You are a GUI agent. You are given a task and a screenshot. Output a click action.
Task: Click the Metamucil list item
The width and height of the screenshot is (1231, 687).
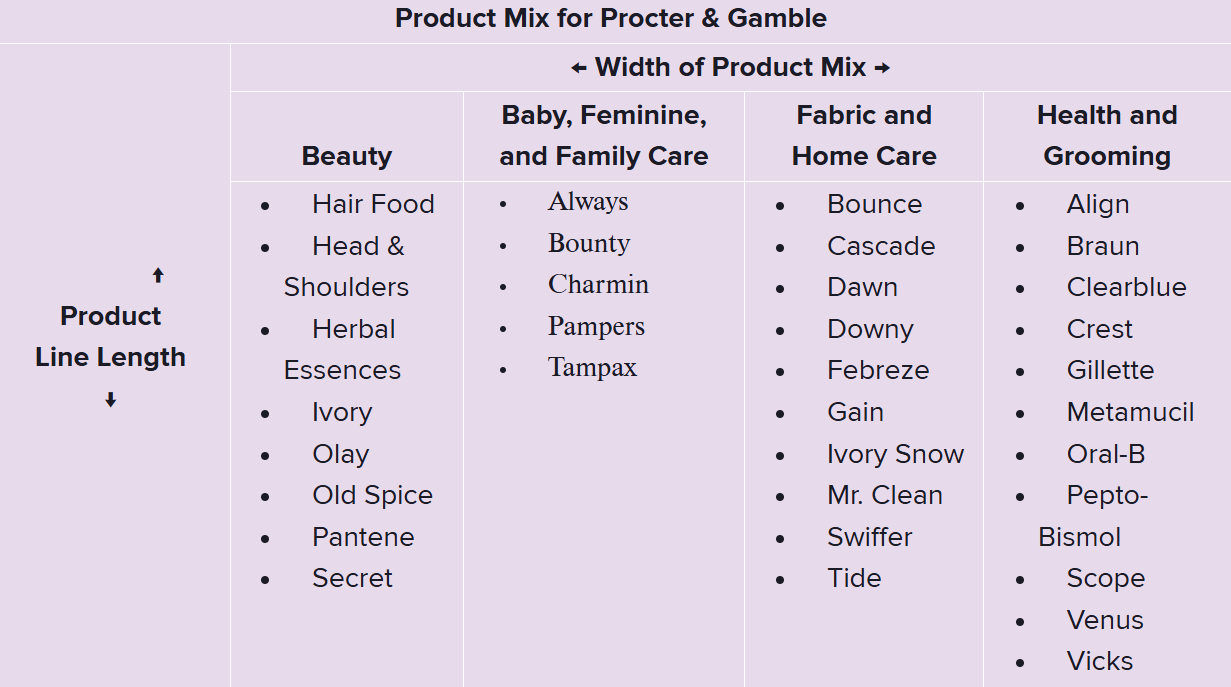[1130, 412]
